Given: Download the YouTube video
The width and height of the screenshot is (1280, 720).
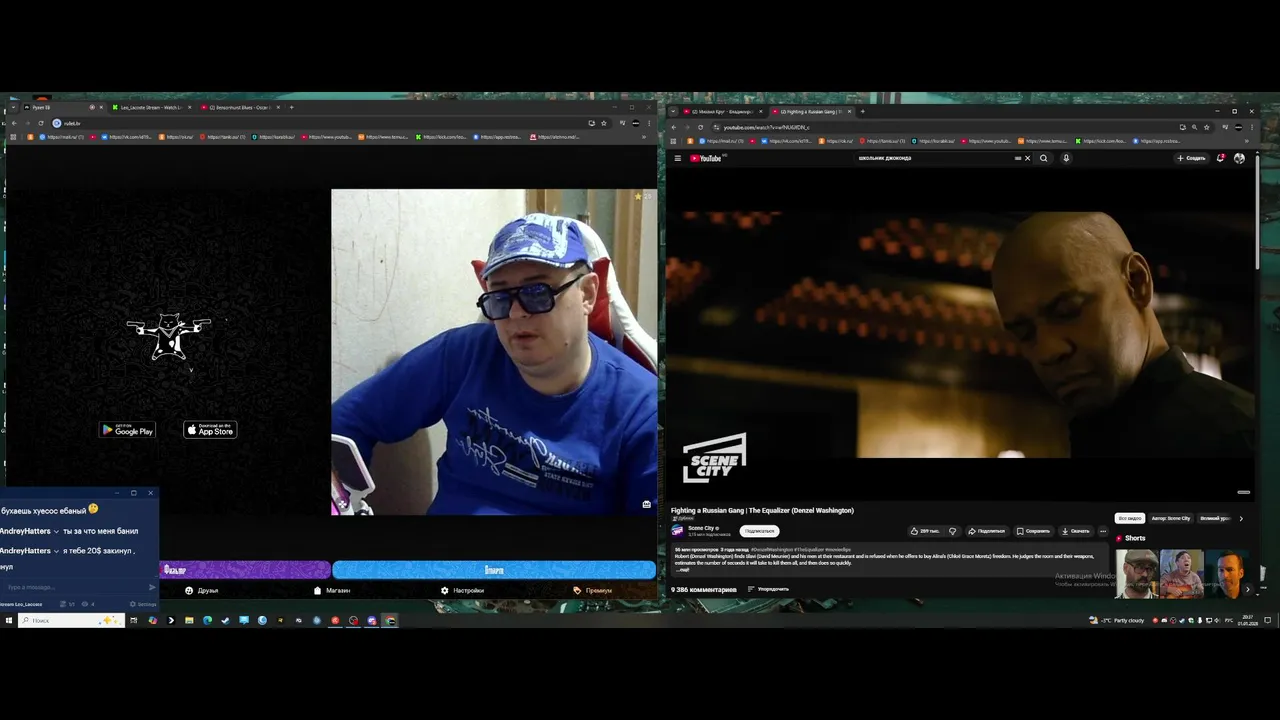Looking at the screenshot, I should (x=1076, y=531).
